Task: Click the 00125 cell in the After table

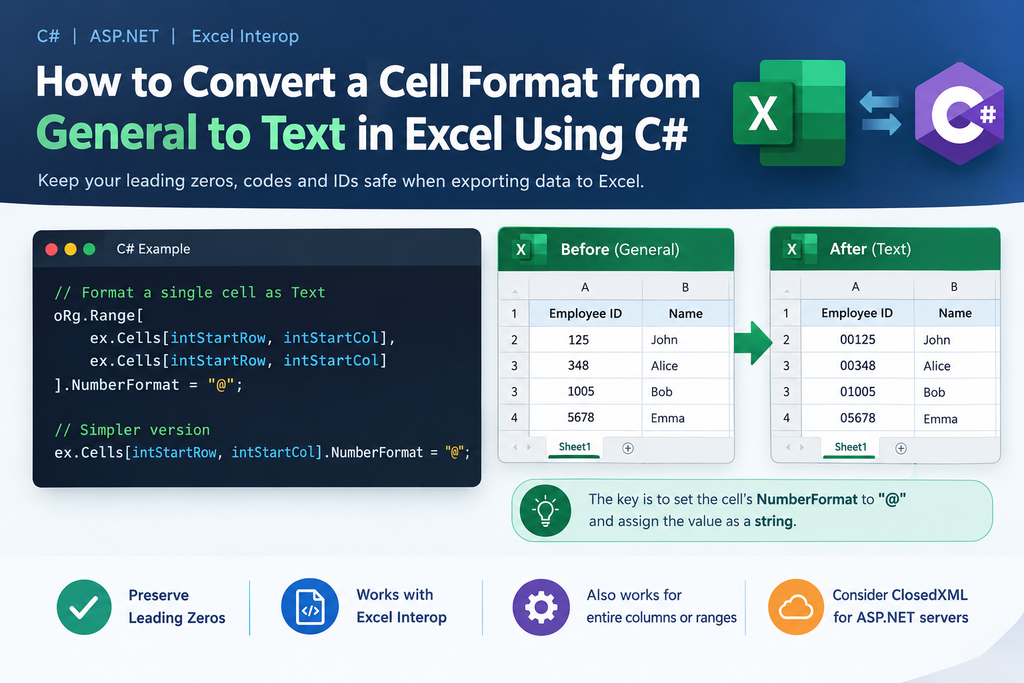Action: tap(857, 340)
